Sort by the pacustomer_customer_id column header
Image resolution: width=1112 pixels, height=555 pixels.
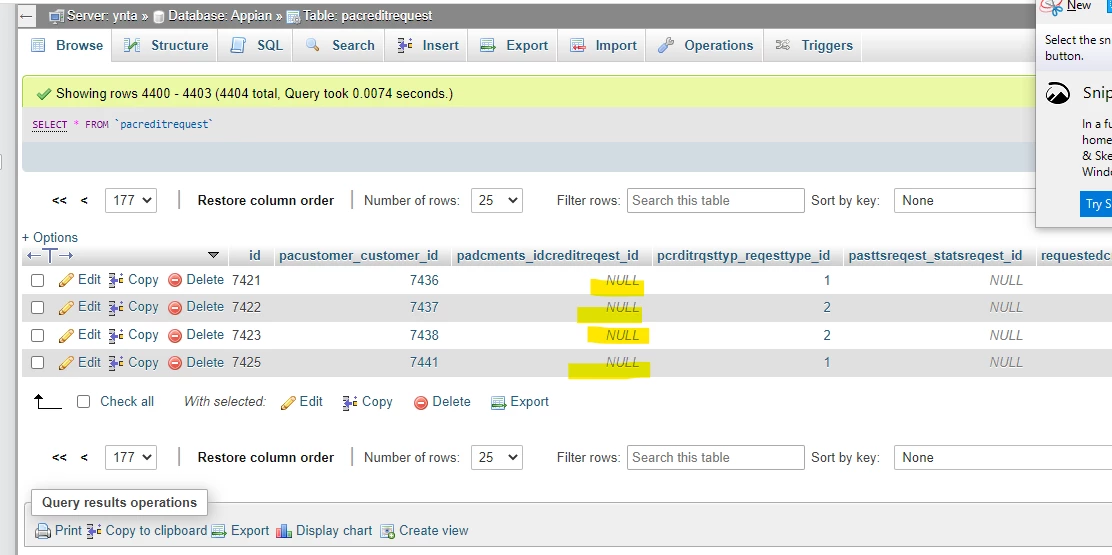358,256
